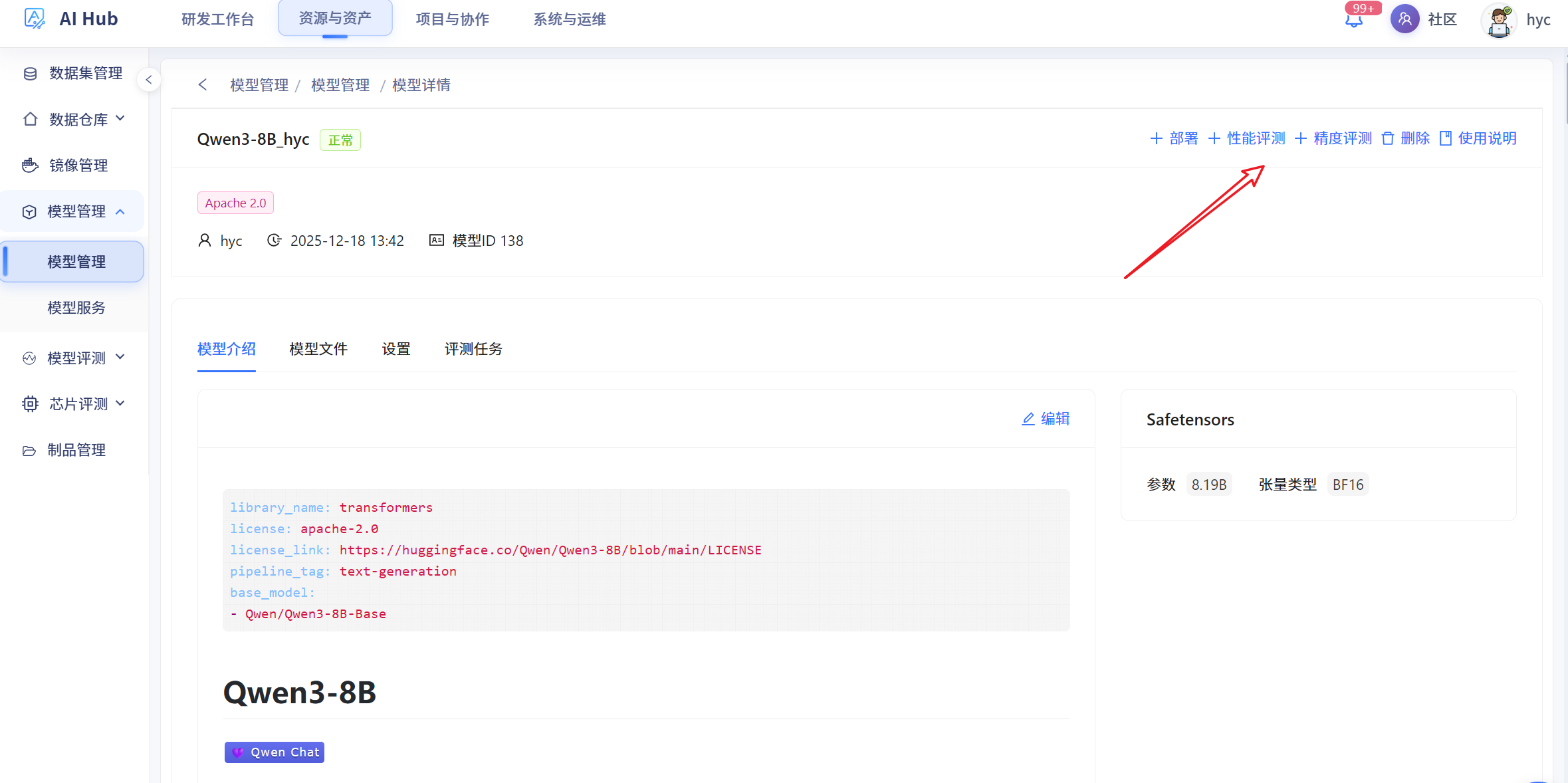Click the delete trash icon
1568x783 pixels.
coord(1388,138)
